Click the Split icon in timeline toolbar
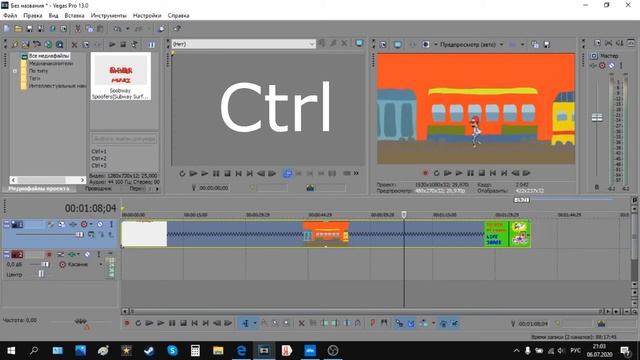Image resolution: width=640 pixels, height=360 pixels. pyautogui.click(x=347, y=323)
